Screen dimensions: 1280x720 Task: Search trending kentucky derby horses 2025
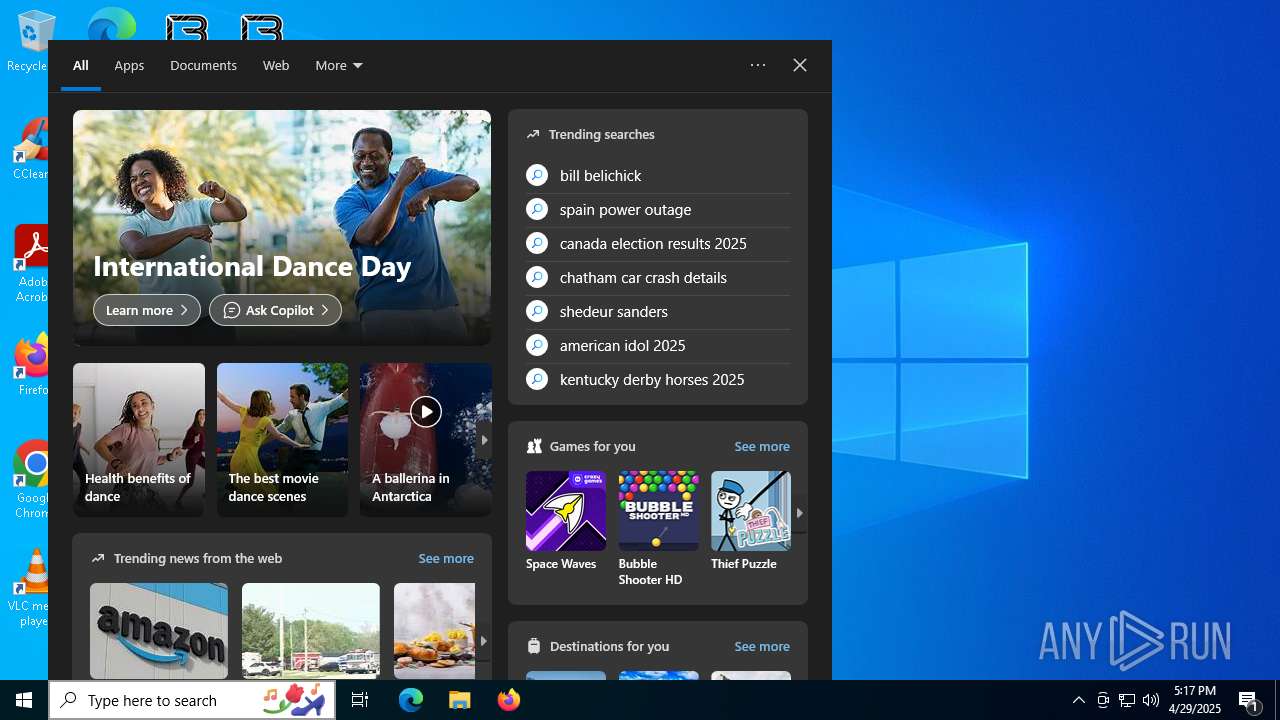(658, 379)
